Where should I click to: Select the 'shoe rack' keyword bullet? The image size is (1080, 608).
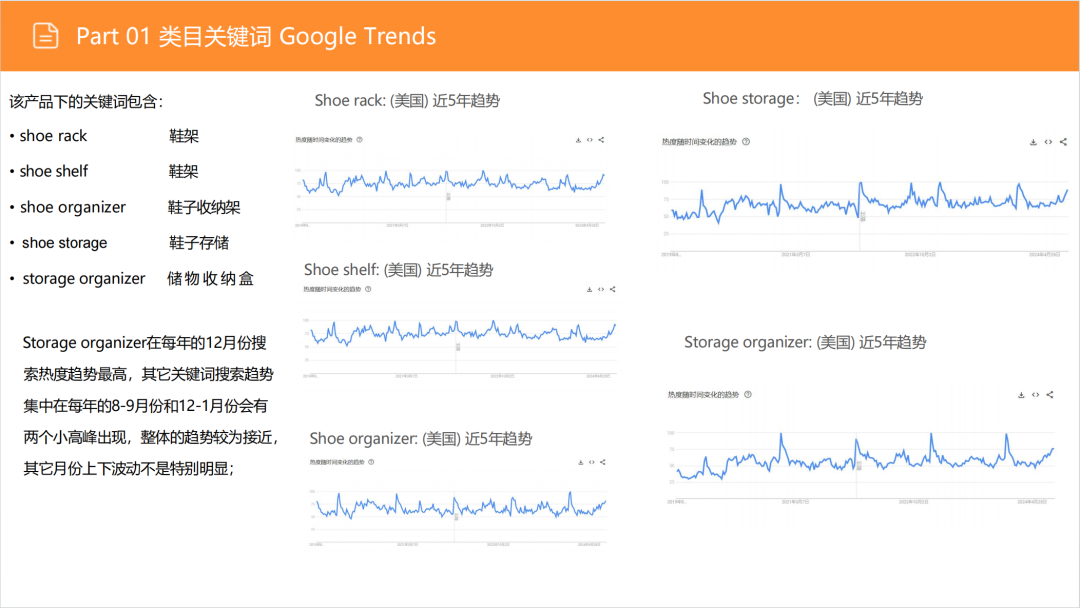click(53, 136)
